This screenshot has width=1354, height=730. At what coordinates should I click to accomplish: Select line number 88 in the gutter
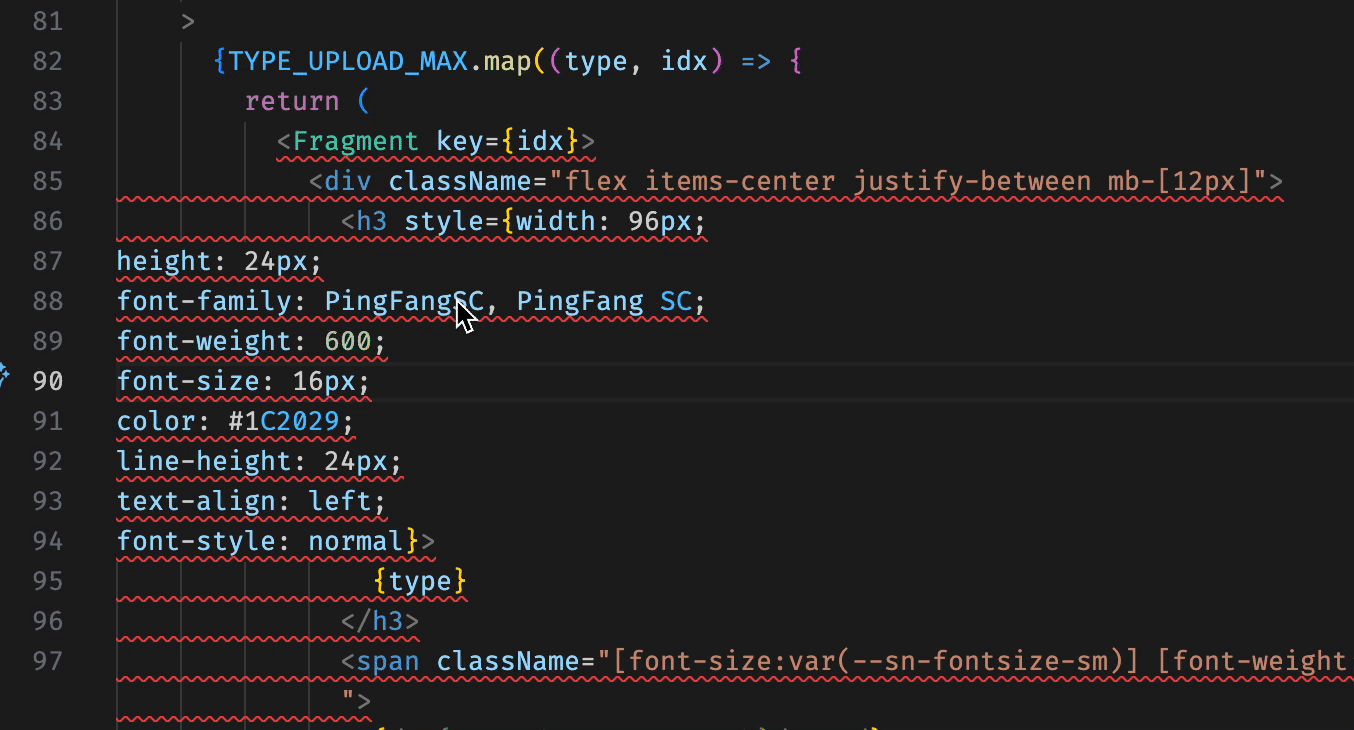47,301
